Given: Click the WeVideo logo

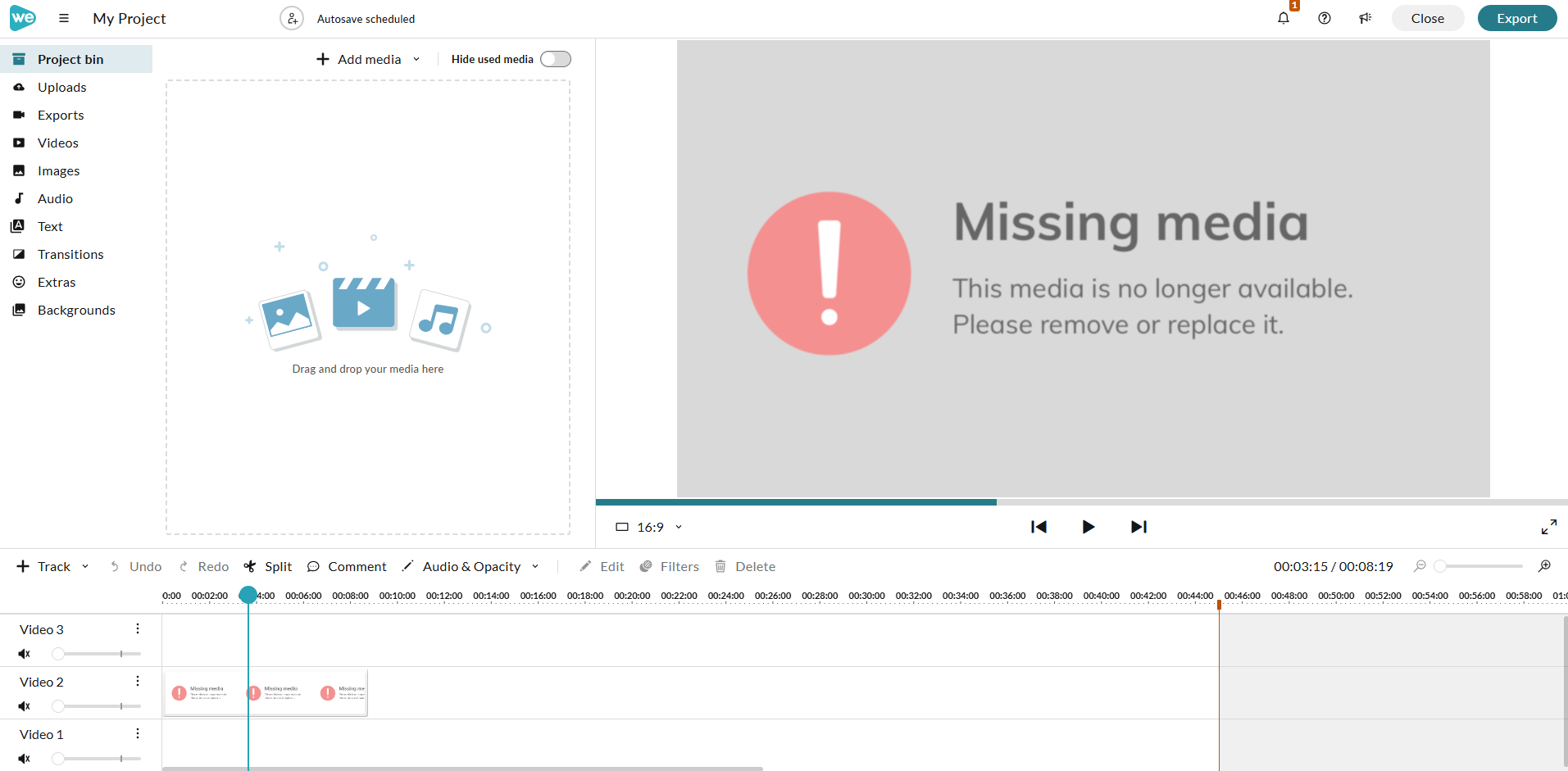Looking at the screenshot, I should point(23,18).
